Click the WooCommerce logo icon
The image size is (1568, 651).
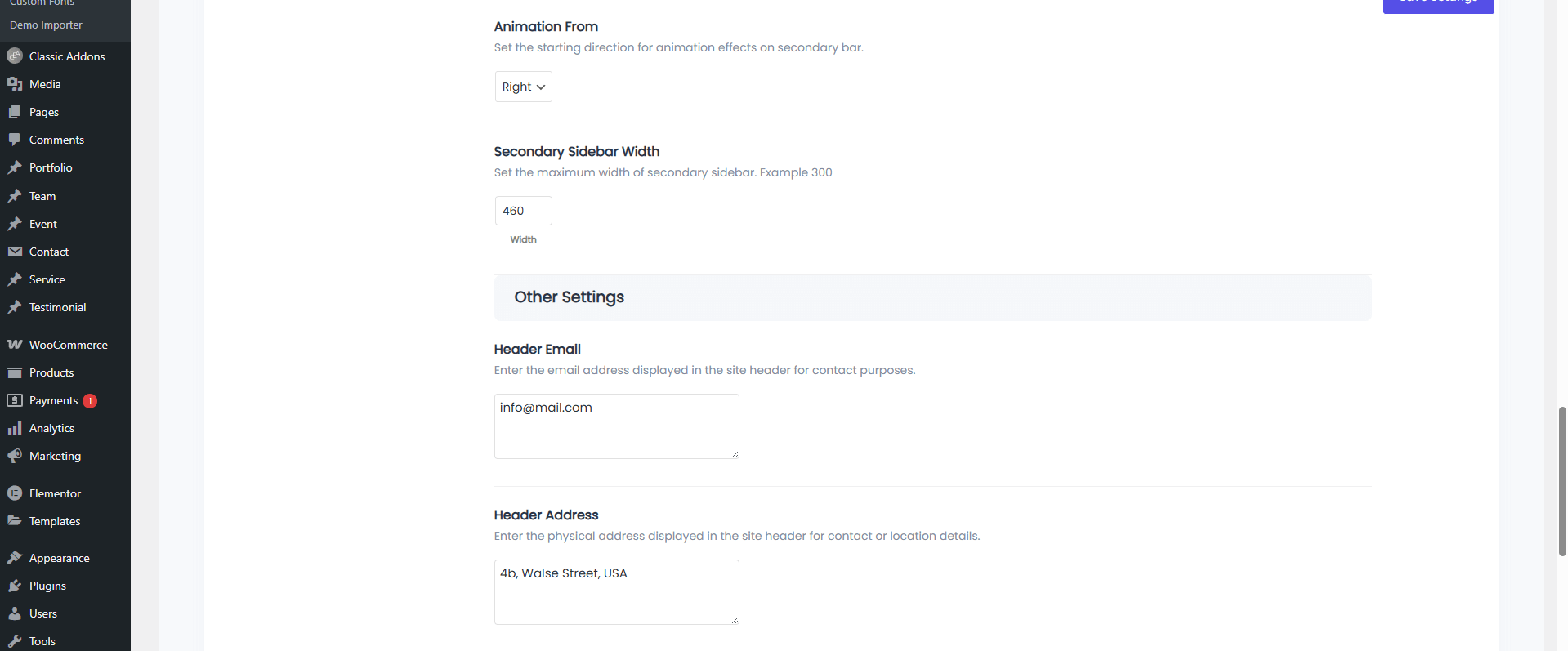point(15,345)
